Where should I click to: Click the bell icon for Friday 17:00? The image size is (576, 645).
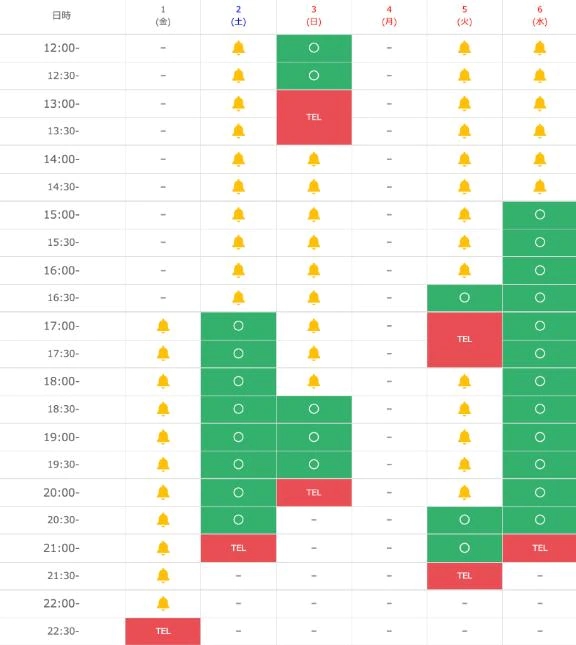click(163, 326)
